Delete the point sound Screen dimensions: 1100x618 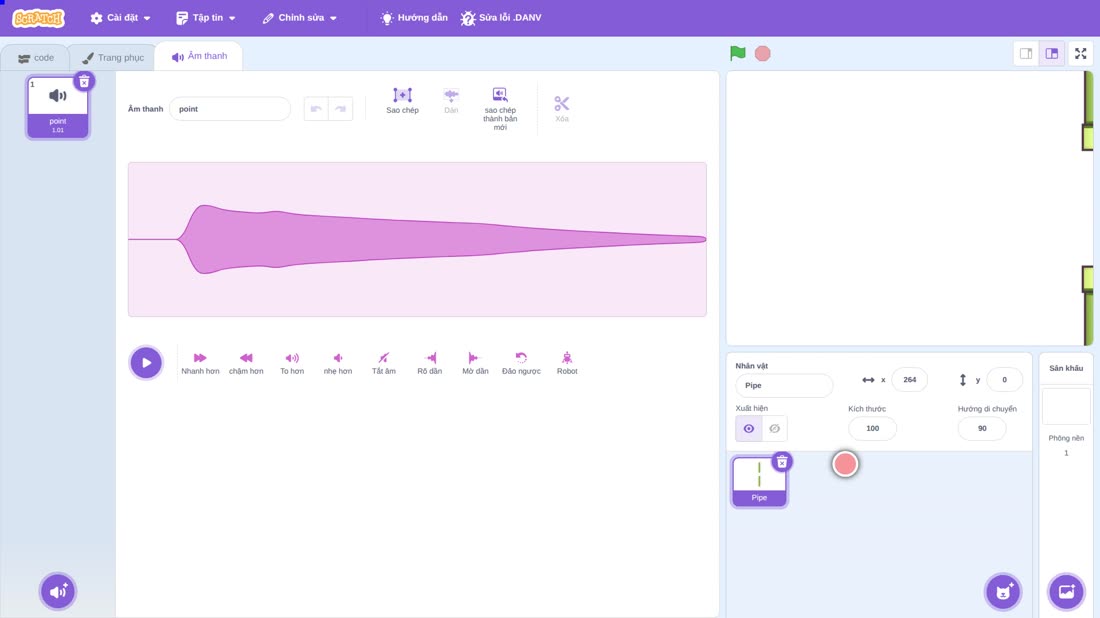[x=84, y=81]
